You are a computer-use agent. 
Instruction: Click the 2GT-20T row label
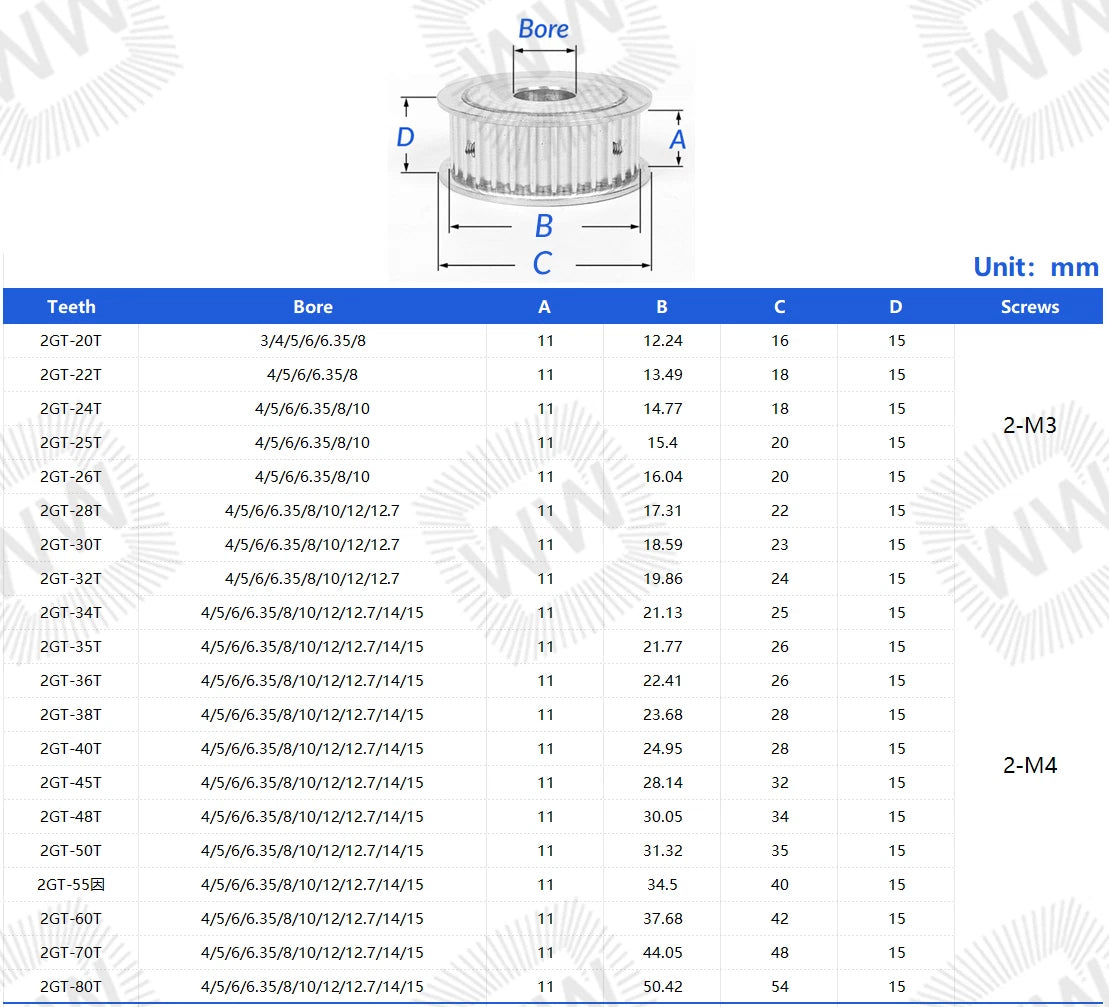tap(71, 341)
